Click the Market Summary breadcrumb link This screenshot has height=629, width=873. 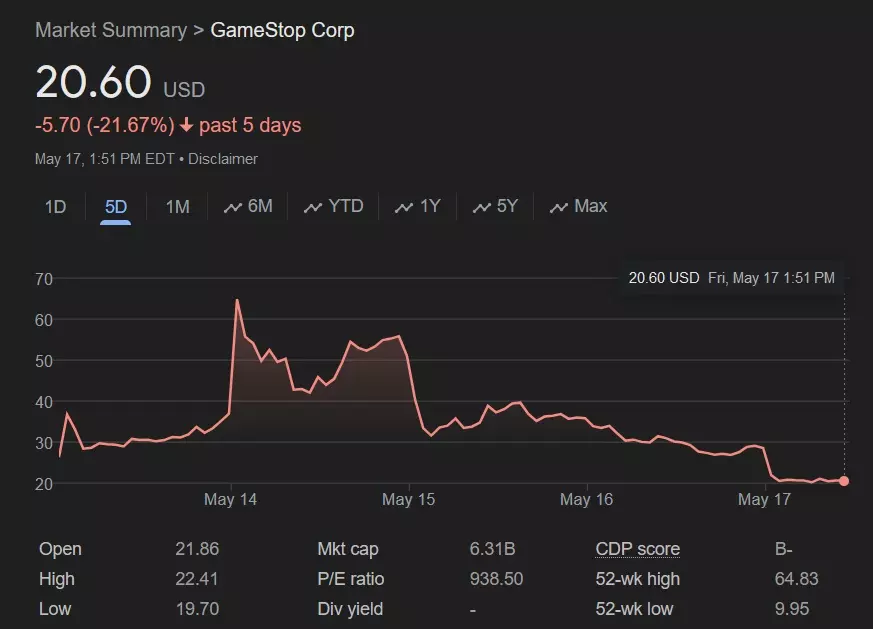click(x=111, y=30)
